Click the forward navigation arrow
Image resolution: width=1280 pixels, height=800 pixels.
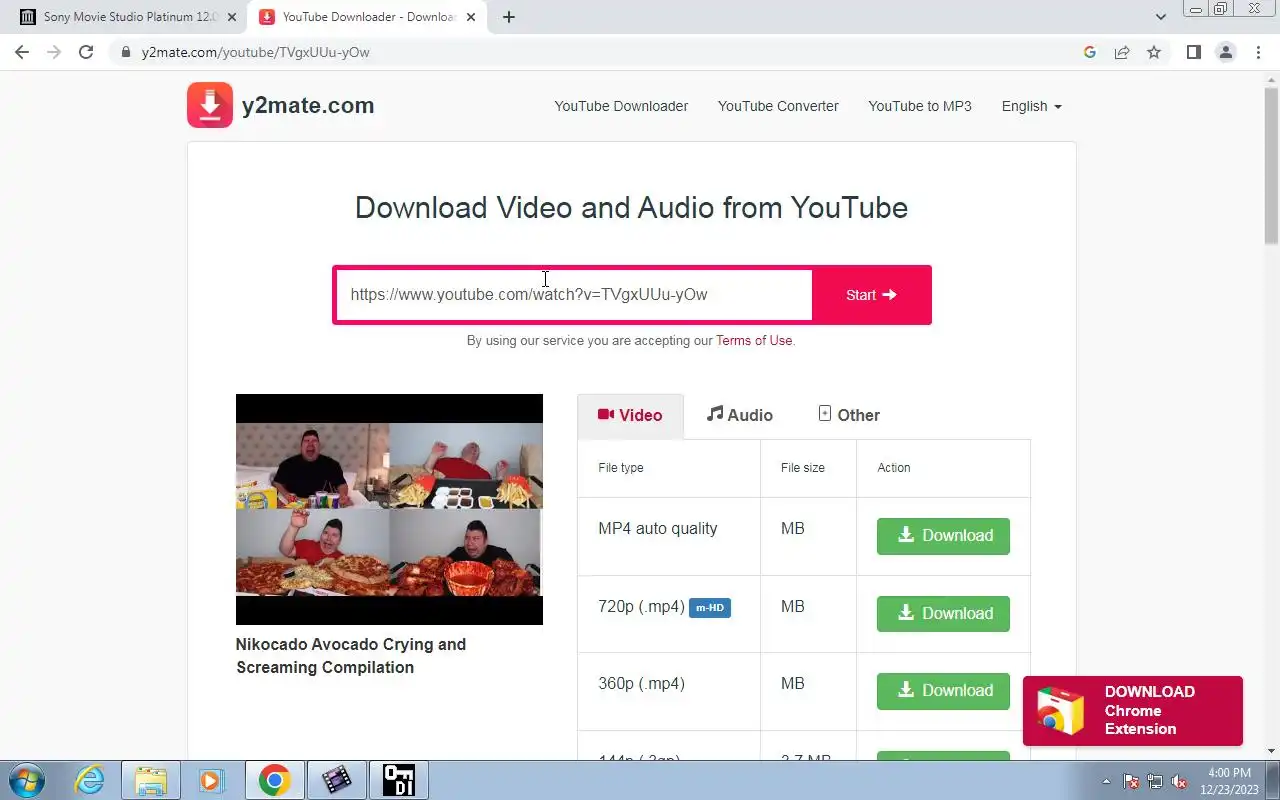tap(54, 52)
